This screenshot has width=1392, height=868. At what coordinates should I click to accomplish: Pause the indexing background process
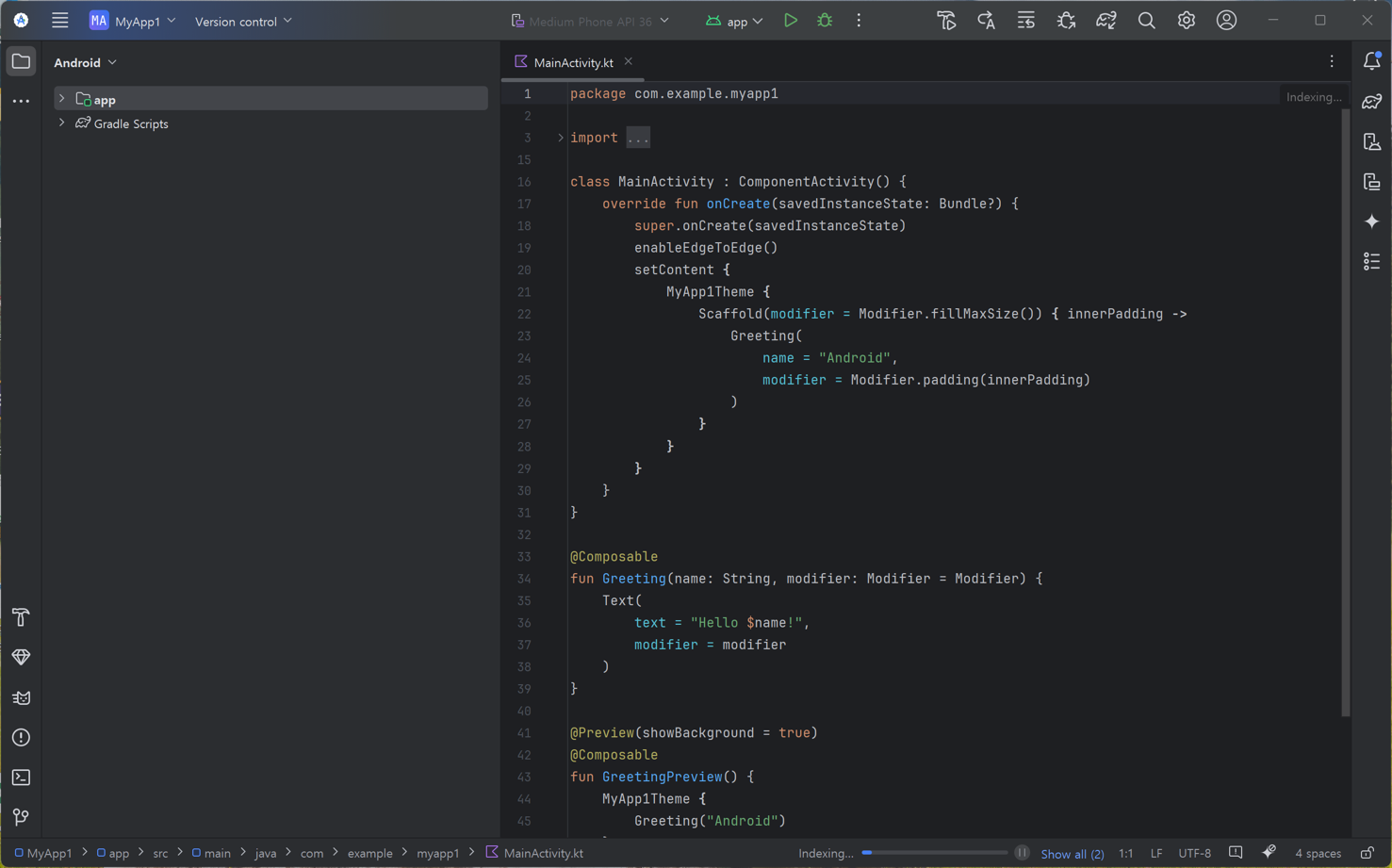[x=1022, y=853]
